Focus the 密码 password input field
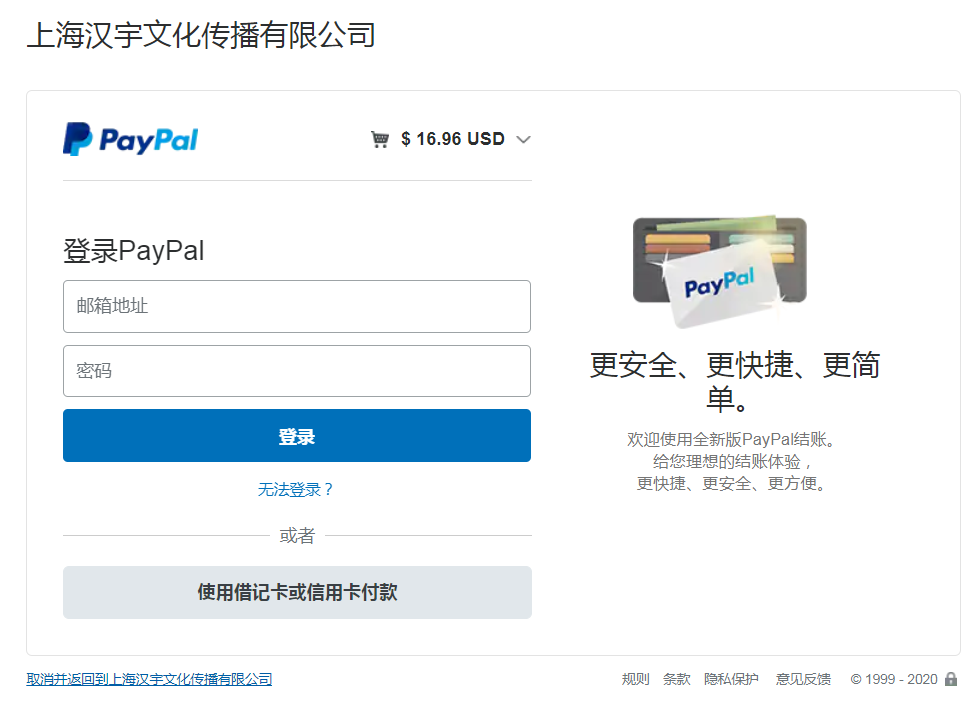Image resolution: width=978 pixels, height=714 pixels. [297, 371]
